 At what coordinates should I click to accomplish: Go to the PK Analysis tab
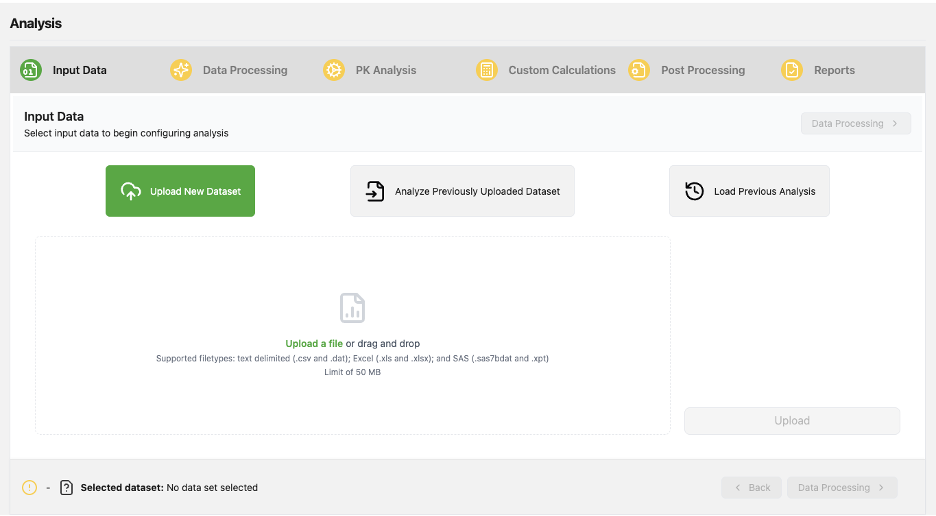click(385, 70)
